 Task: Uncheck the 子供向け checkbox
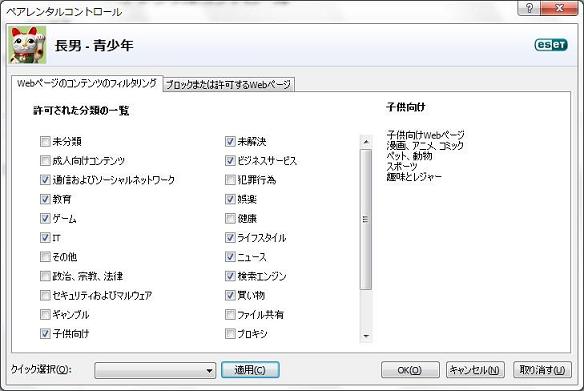coord(45,334)
